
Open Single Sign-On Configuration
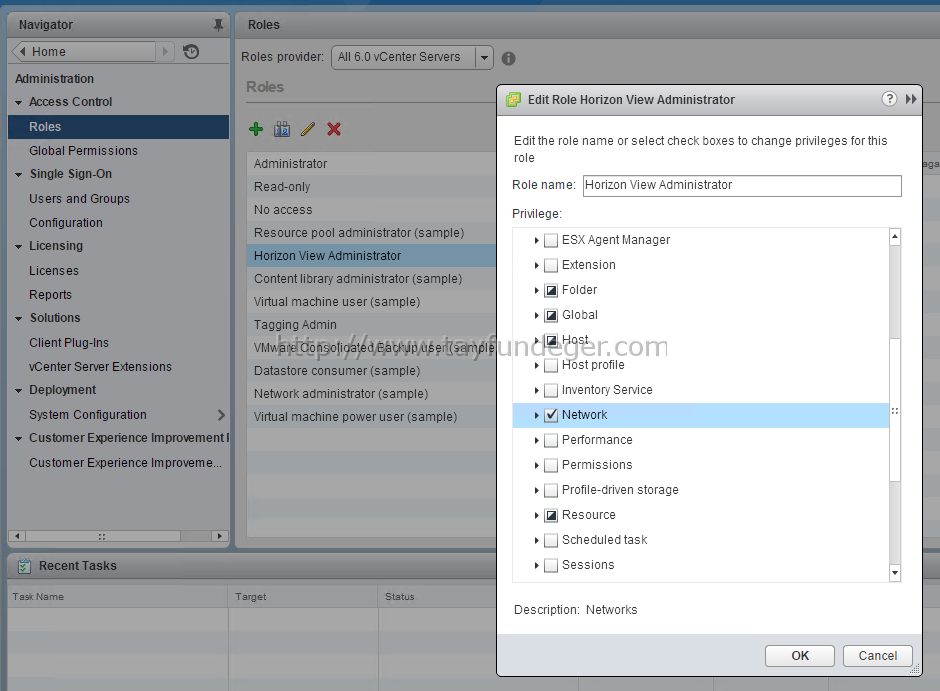(x=66, y=222)
